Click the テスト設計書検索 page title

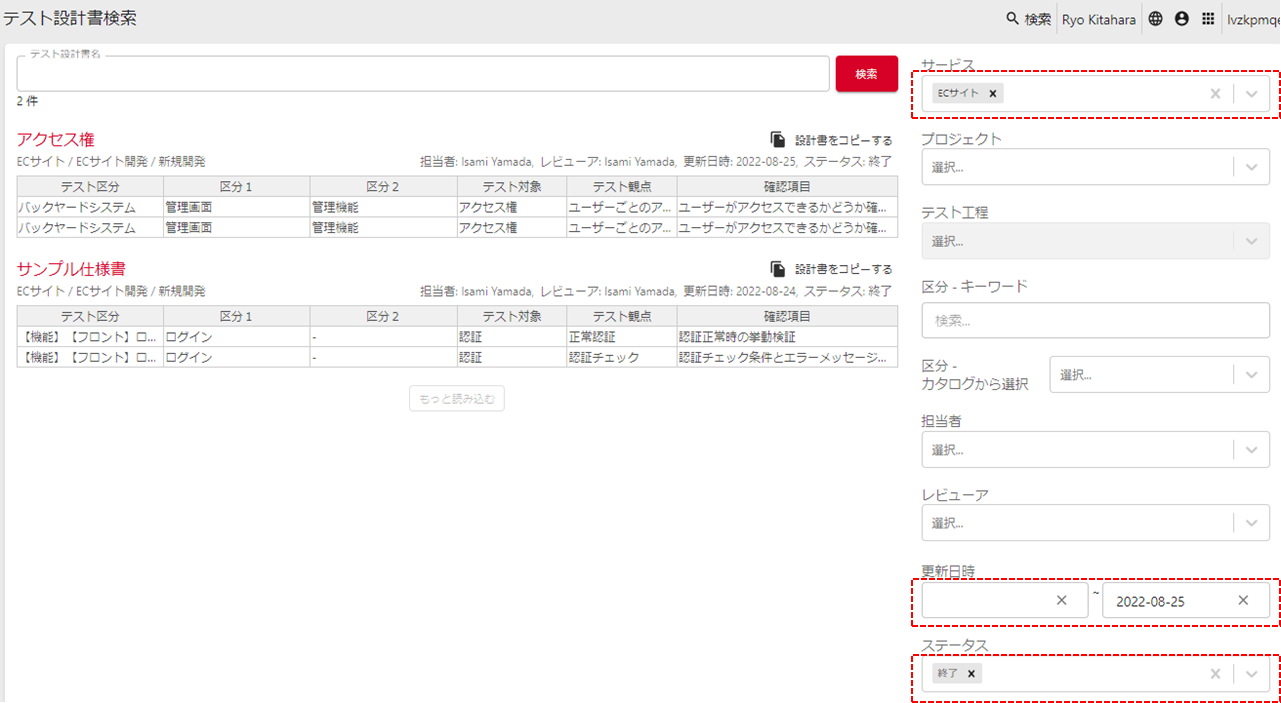point(70,18)
